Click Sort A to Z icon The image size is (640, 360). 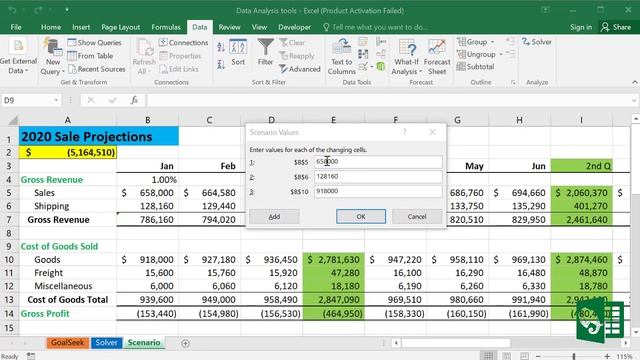[221, 47]
